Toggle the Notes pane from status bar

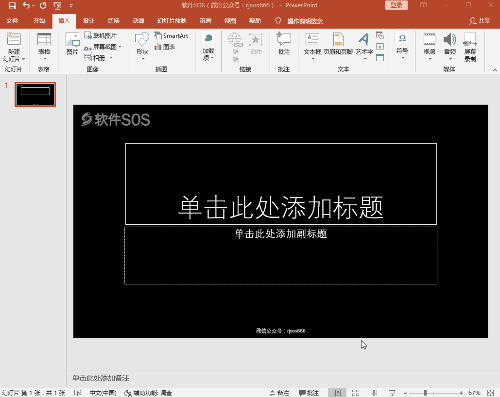pos(280,393)
